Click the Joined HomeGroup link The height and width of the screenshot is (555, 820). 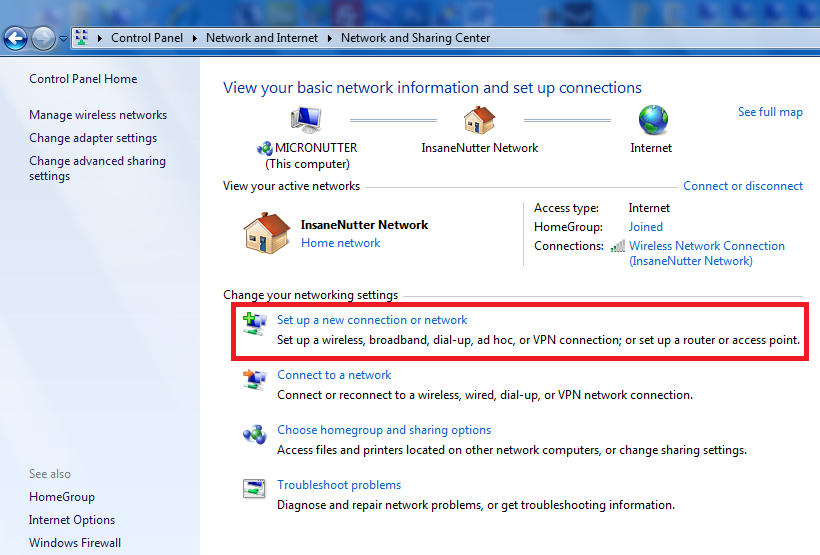point(645,227)
